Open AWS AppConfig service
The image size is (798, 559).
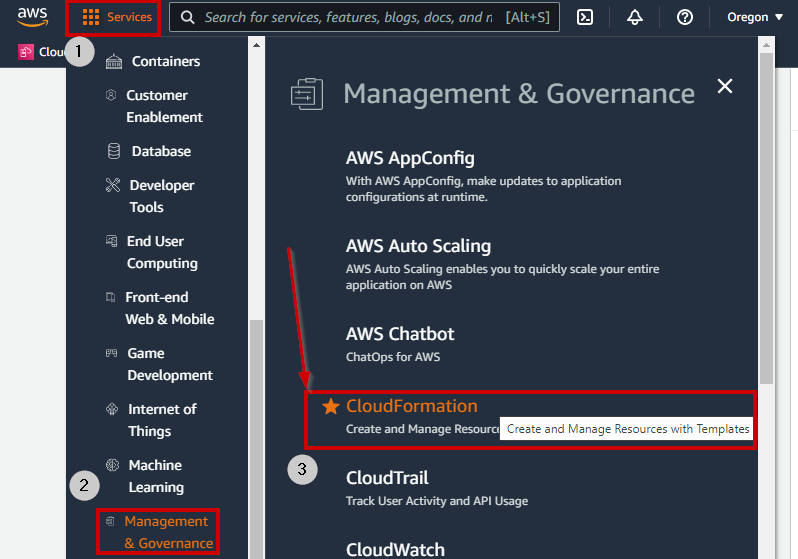[x=410, y=158]
